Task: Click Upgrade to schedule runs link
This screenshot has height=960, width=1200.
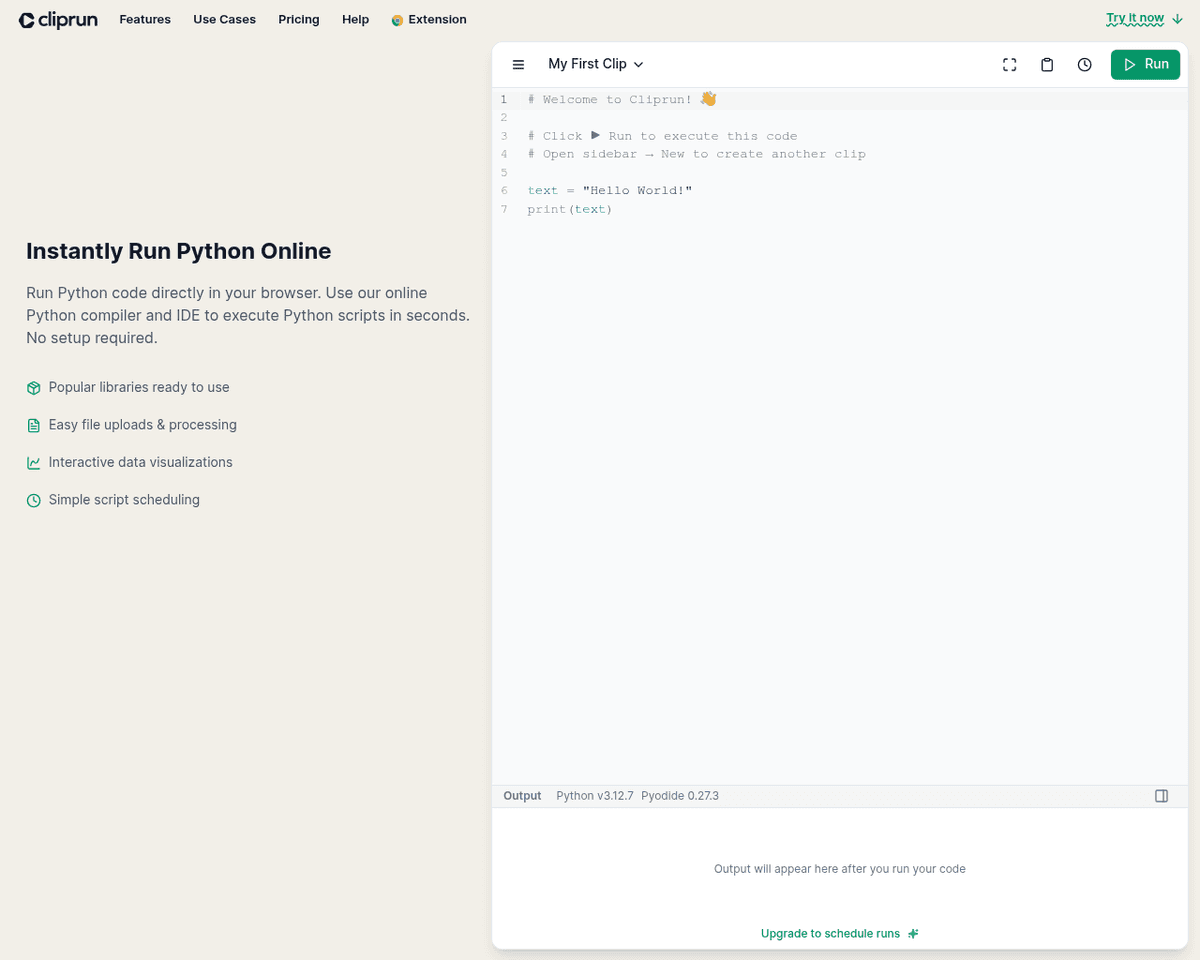Action: pos(830,934)
